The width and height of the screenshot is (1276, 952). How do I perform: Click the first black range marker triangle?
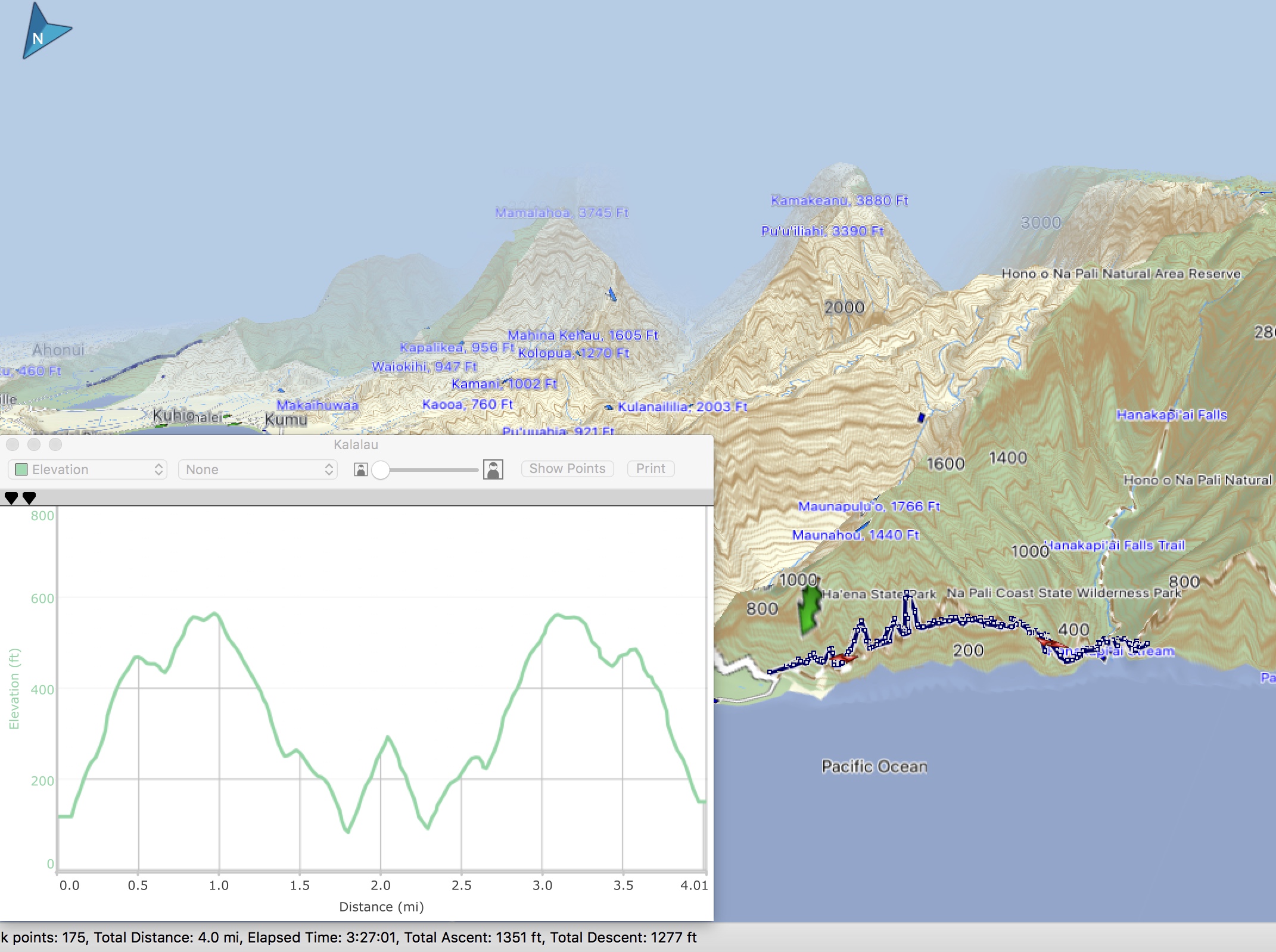[11, 498]
